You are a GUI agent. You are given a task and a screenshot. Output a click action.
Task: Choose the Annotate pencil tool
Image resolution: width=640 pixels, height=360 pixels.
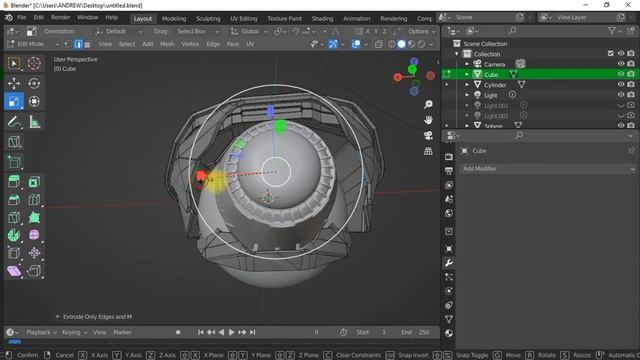(14, 122)
